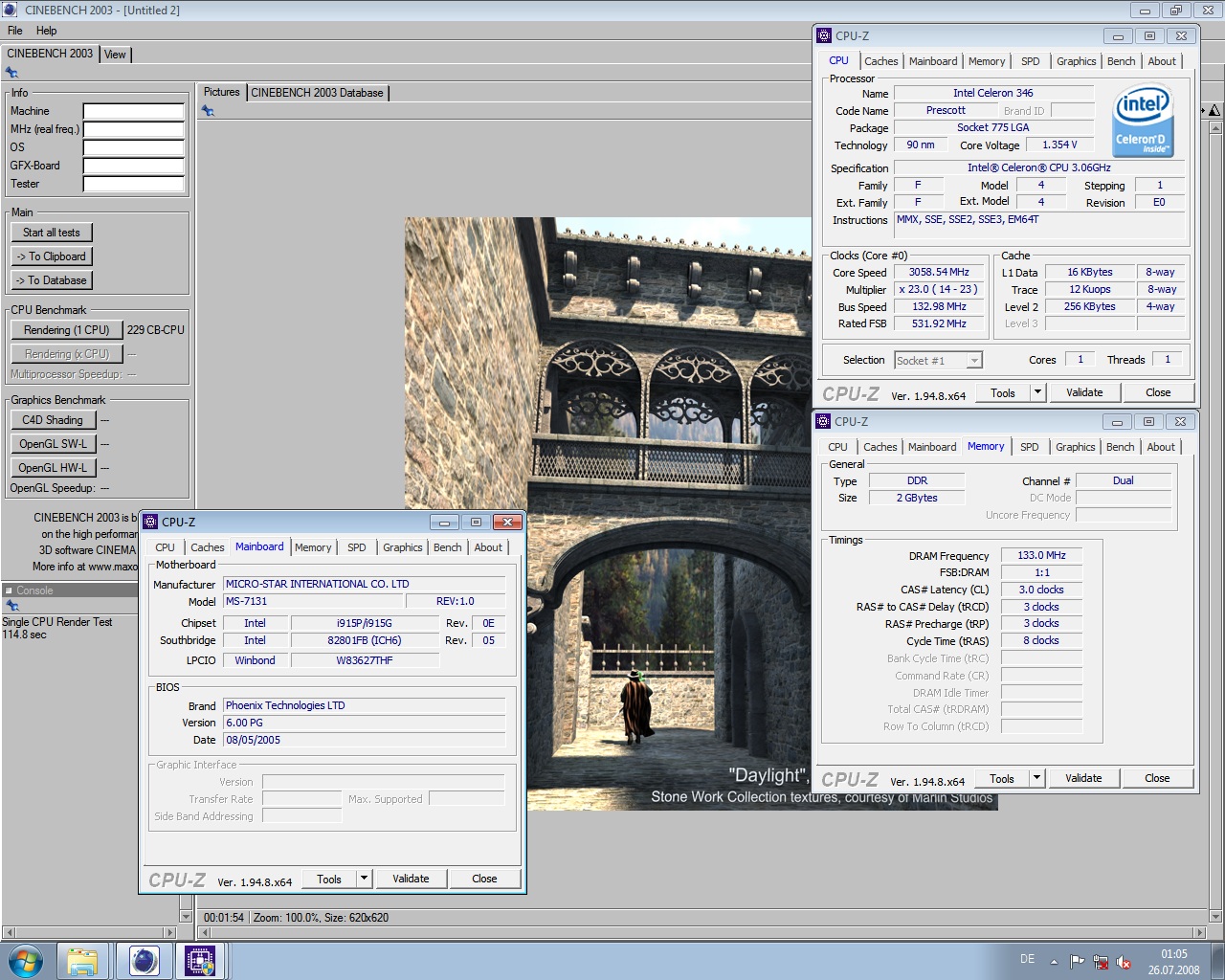Click the right scroll arrow of picture viewer
The height and width of the screenshot is (980, 1225).
click(x=1199, y=932)
